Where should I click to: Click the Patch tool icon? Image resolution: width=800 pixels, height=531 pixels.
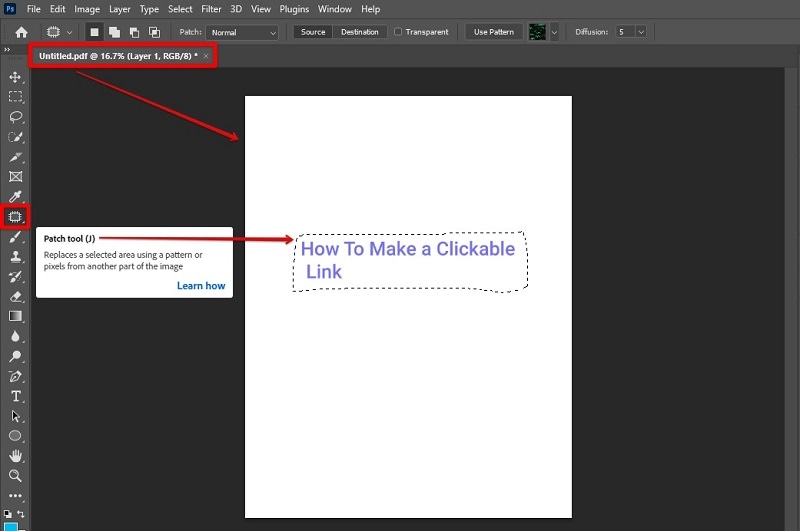pos(16,216)
